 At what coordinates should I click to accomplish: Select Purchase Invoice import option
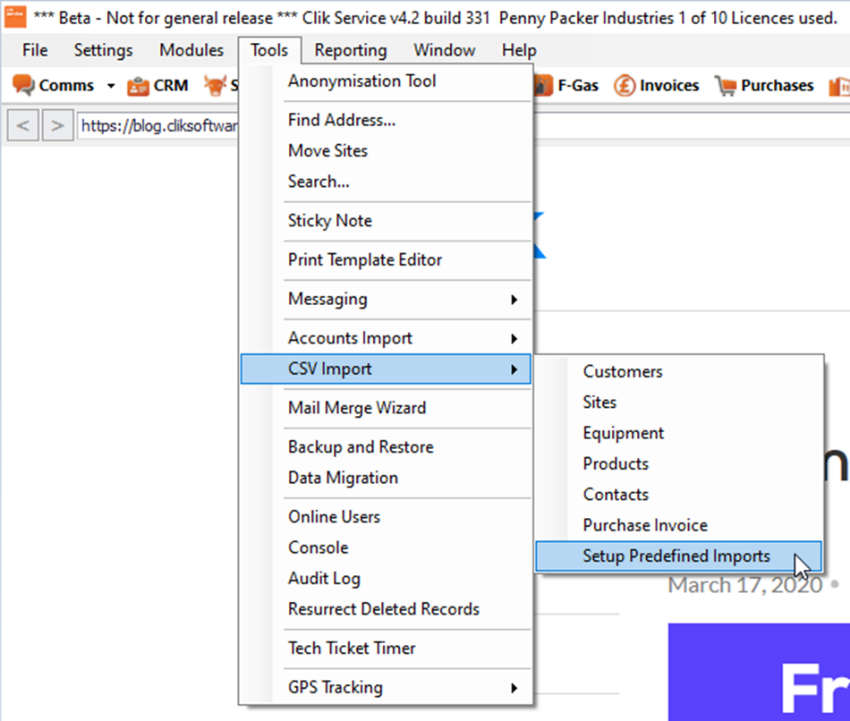click(645, 525)
